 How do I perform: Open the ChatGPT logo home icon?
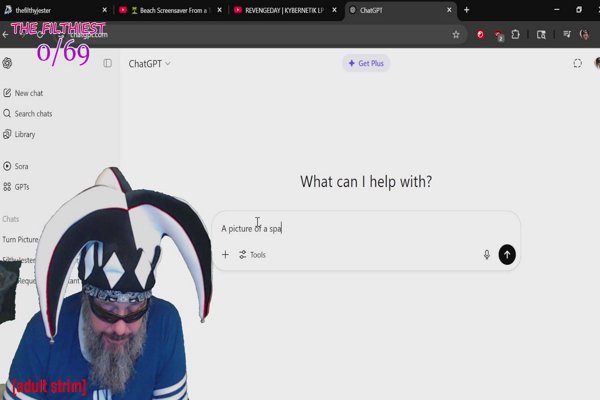point(7,63)
